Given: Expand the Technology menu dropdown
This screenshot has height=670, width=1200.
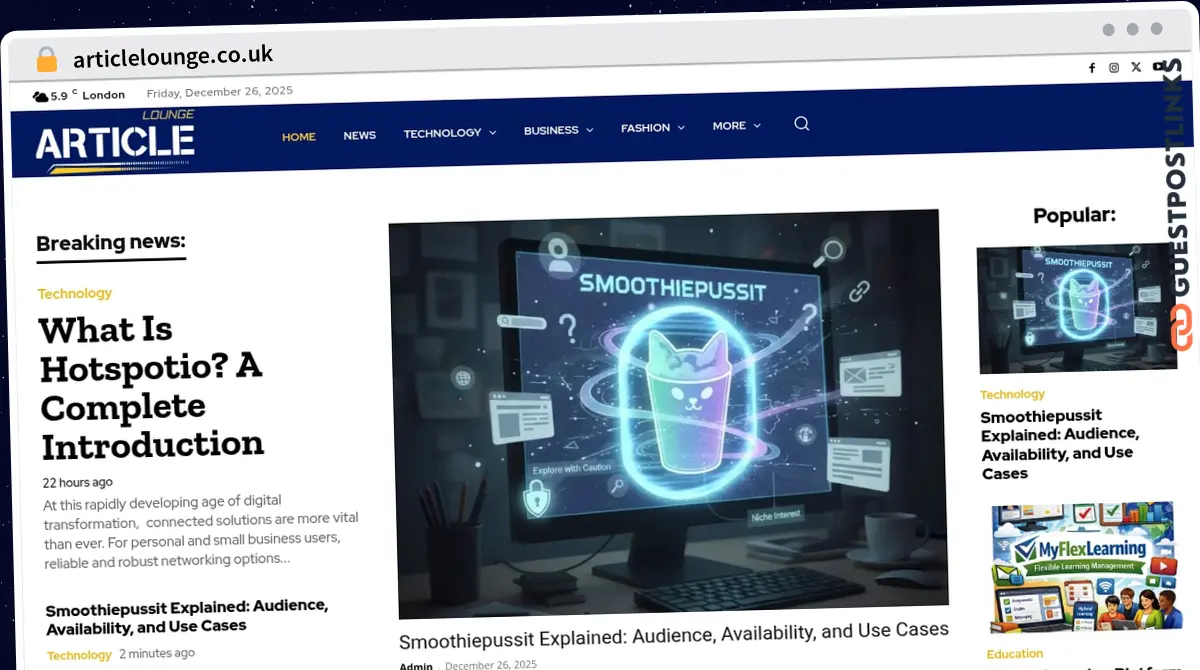Looking at the screenshot, I should tap(449, 133).
